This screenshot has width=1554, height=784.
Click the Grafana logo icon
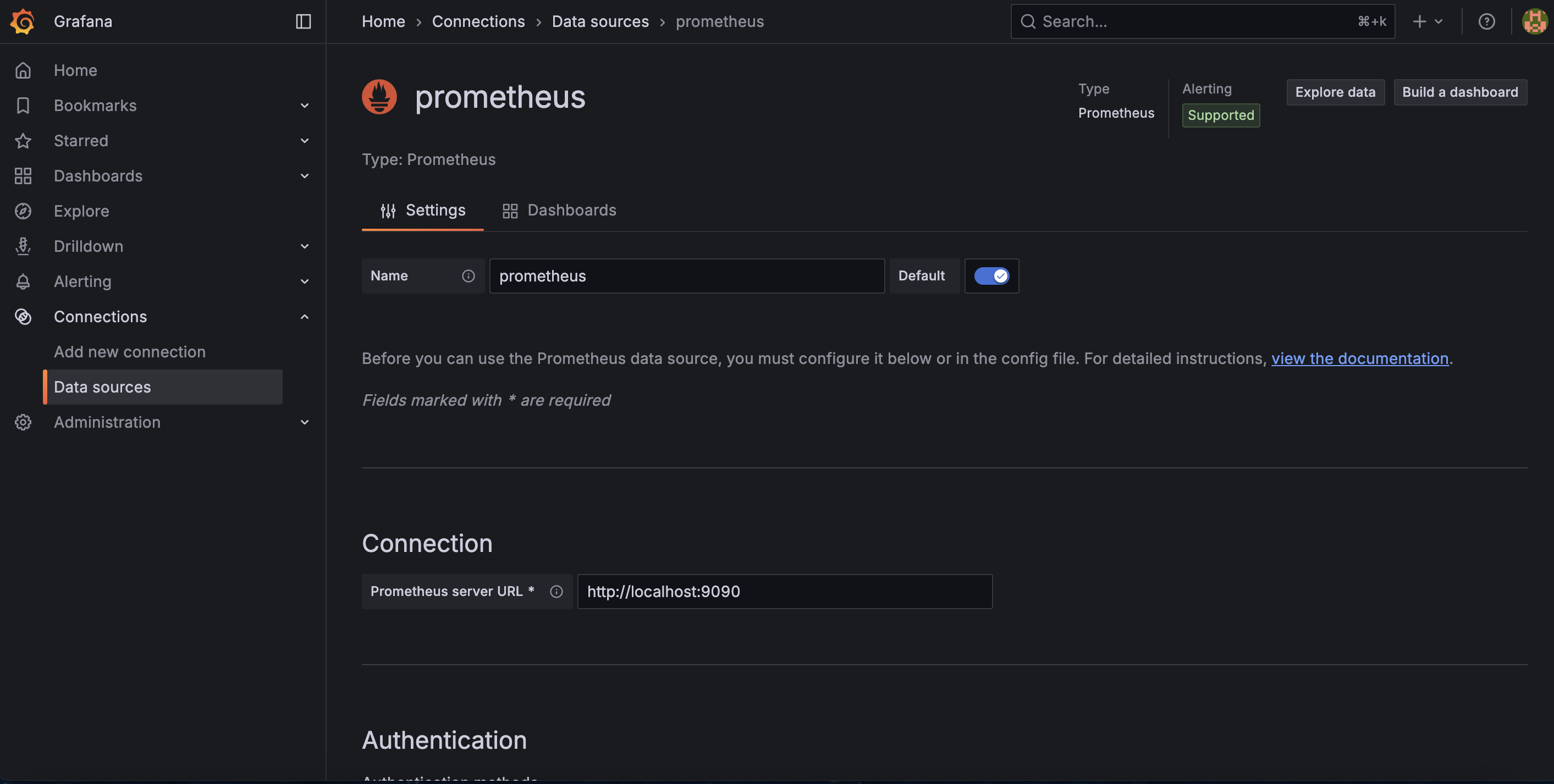(23, 21)
